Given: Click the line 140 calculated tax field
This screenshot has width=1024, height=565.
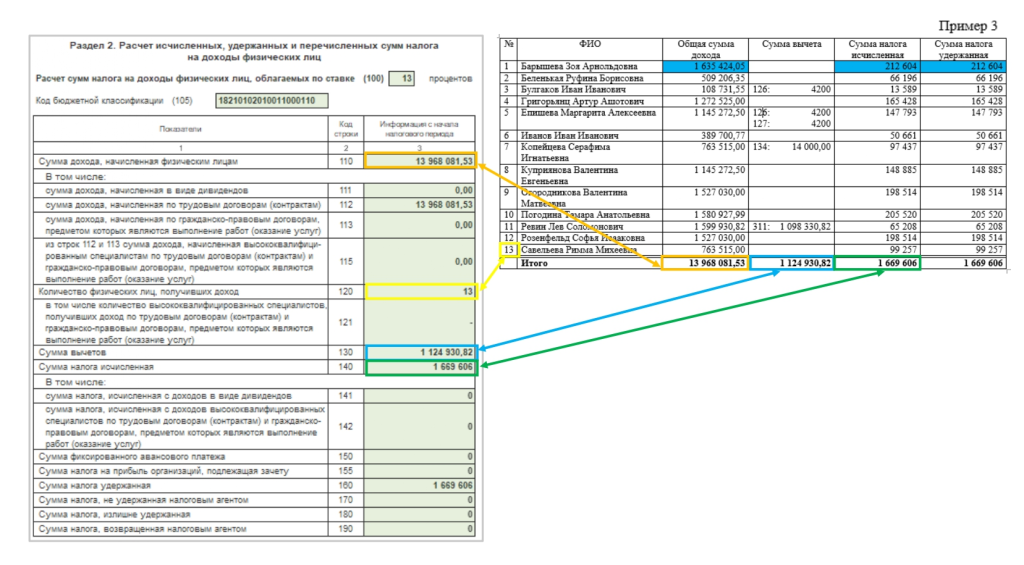Looking at the screenshot, I should pos(420,368).
